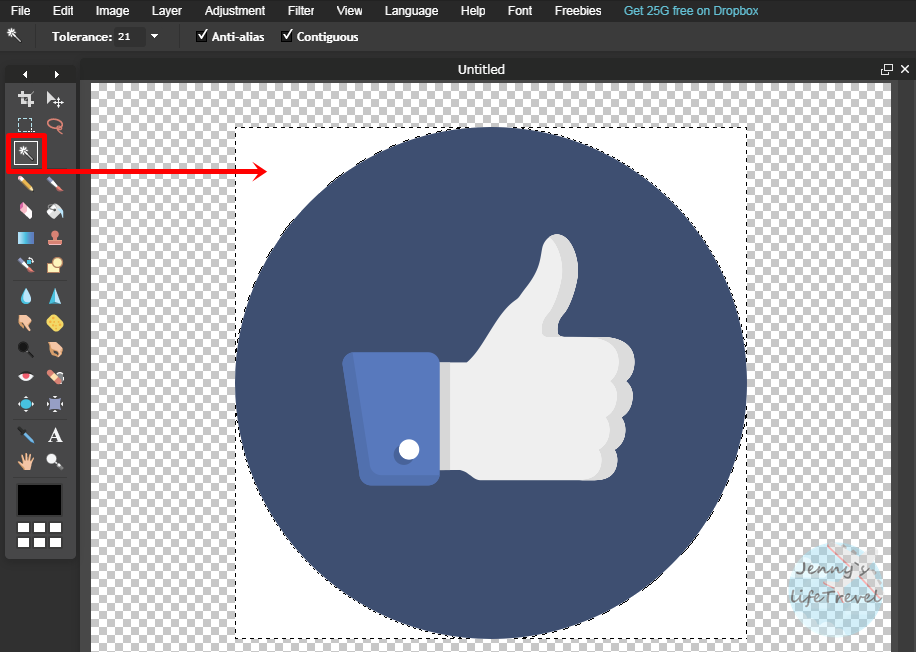This screenshot has width=916, height=652.
Task: Select the Burn hand tool
Action: pos(55,349)
